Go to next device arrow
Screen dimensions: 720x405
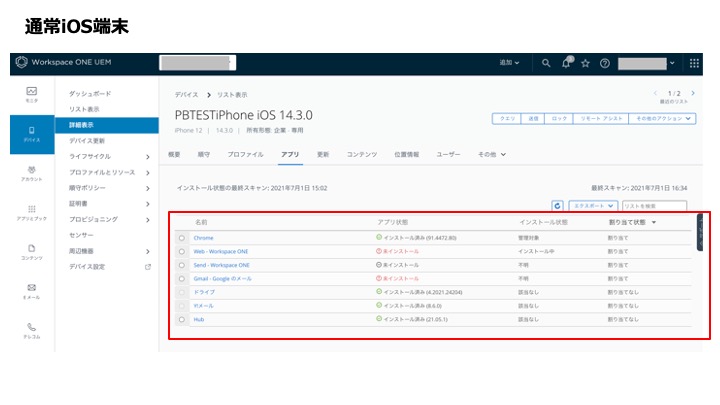coord(693,93)
